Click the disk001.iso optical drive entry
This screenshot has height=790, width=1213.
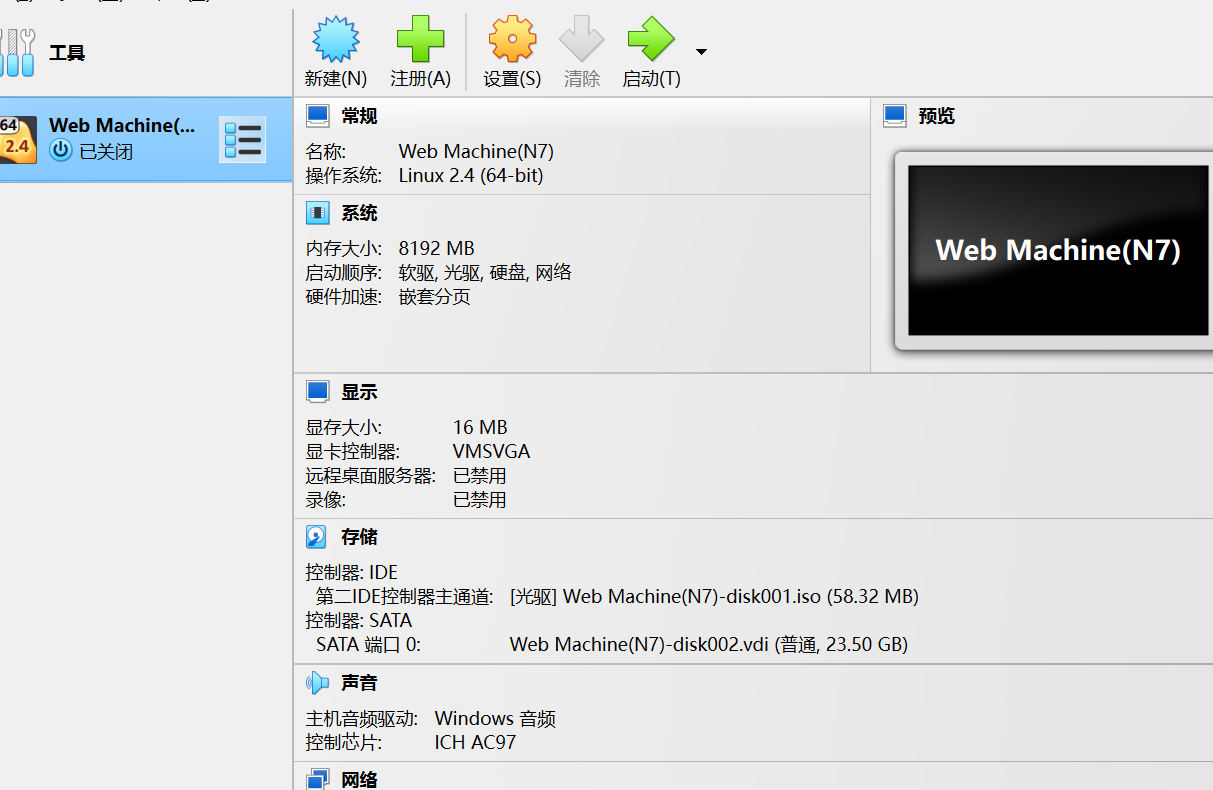(714, 597)
